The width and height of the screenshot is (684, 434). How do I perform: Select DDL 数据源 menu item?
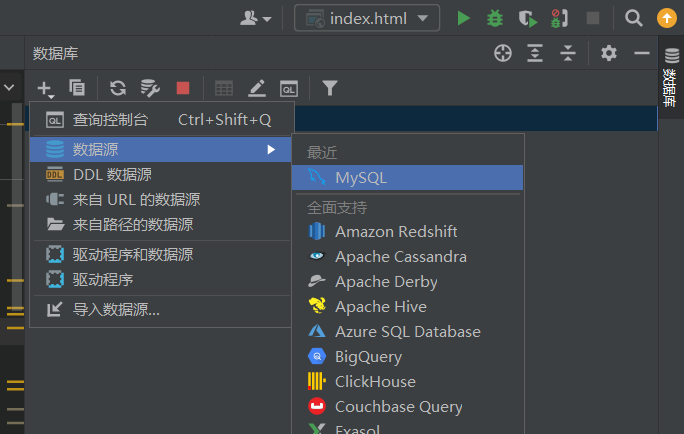(161, 174)
